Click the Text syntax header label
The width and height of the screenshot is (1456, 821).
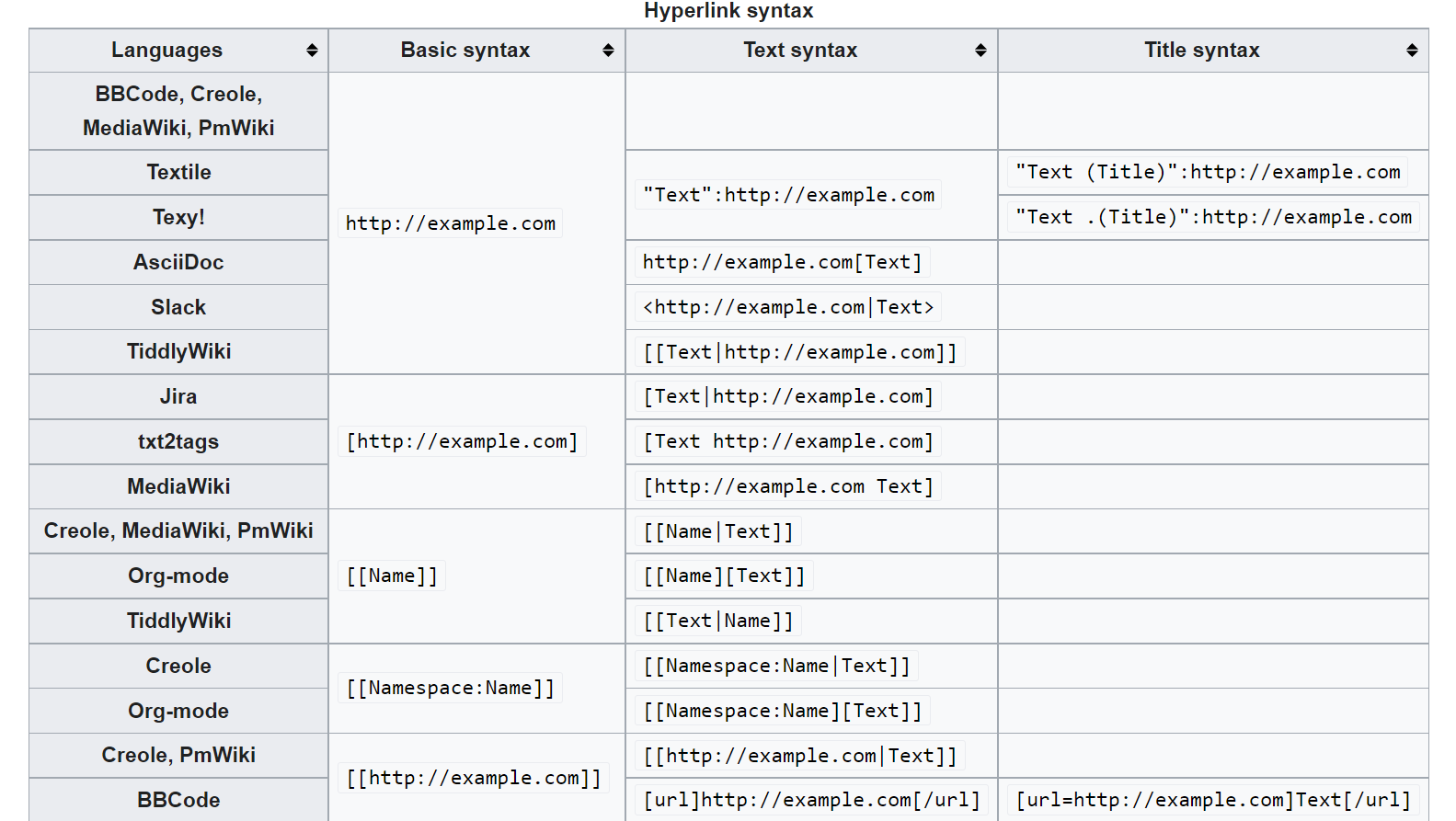pyautogui.click(x=800, y=51)
